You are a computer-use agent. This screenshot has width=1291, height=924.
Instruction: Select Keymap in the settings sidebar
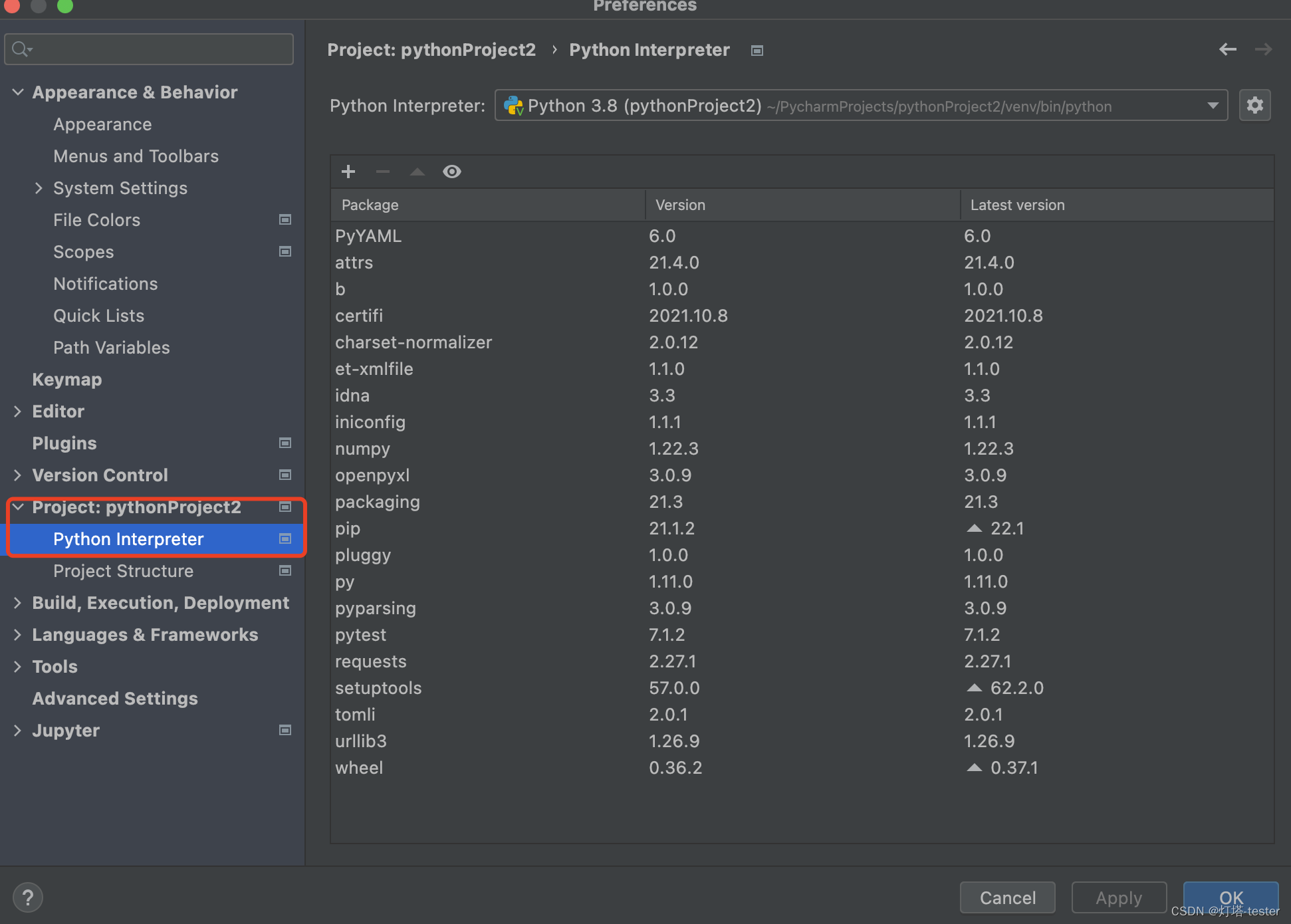(x=66, y=380)
